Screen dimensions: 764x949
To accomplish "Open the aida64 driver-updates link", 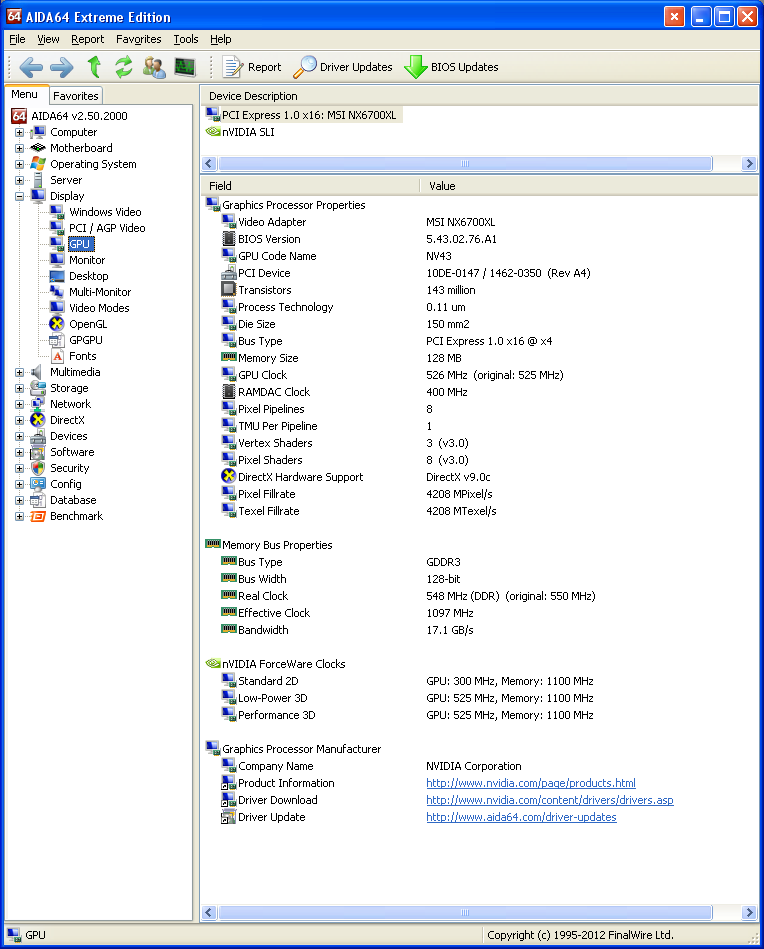I will pyautogui.click(x=521, y=816).
